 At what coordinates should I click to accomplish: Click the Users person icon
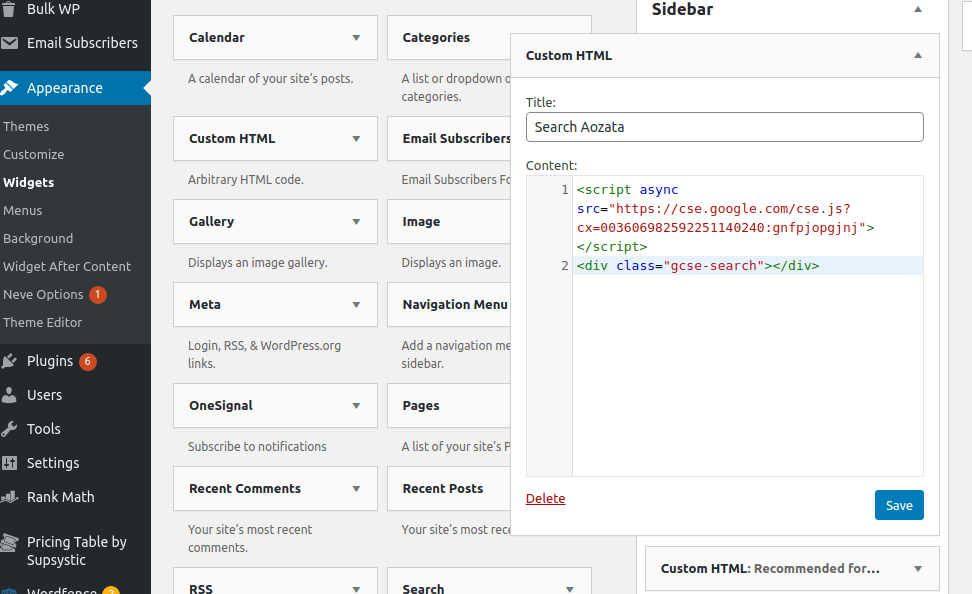click(x=11, y=395)
